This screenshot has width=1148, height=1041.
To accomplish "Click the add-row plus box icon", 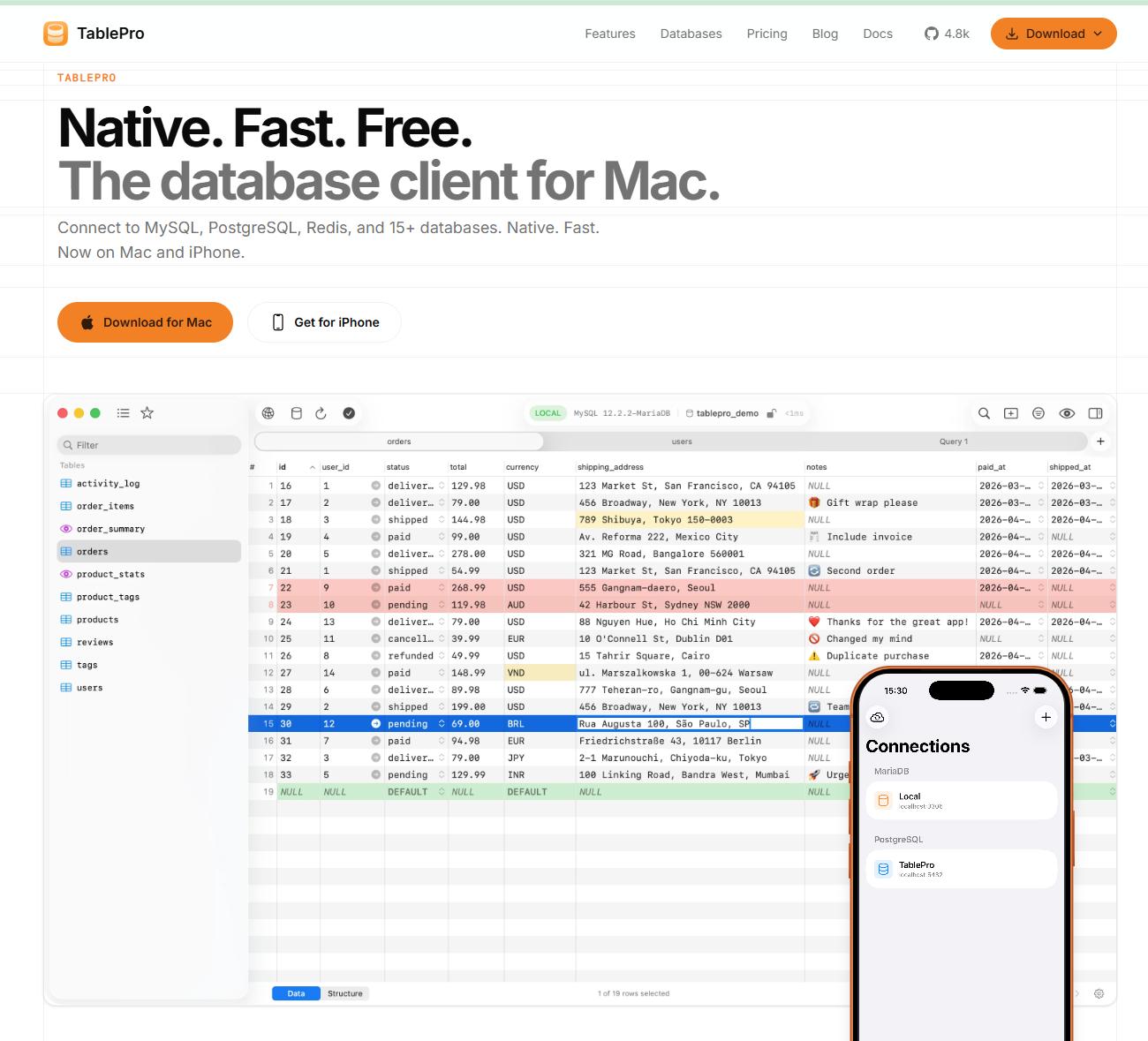I will tap(1011, 413).
